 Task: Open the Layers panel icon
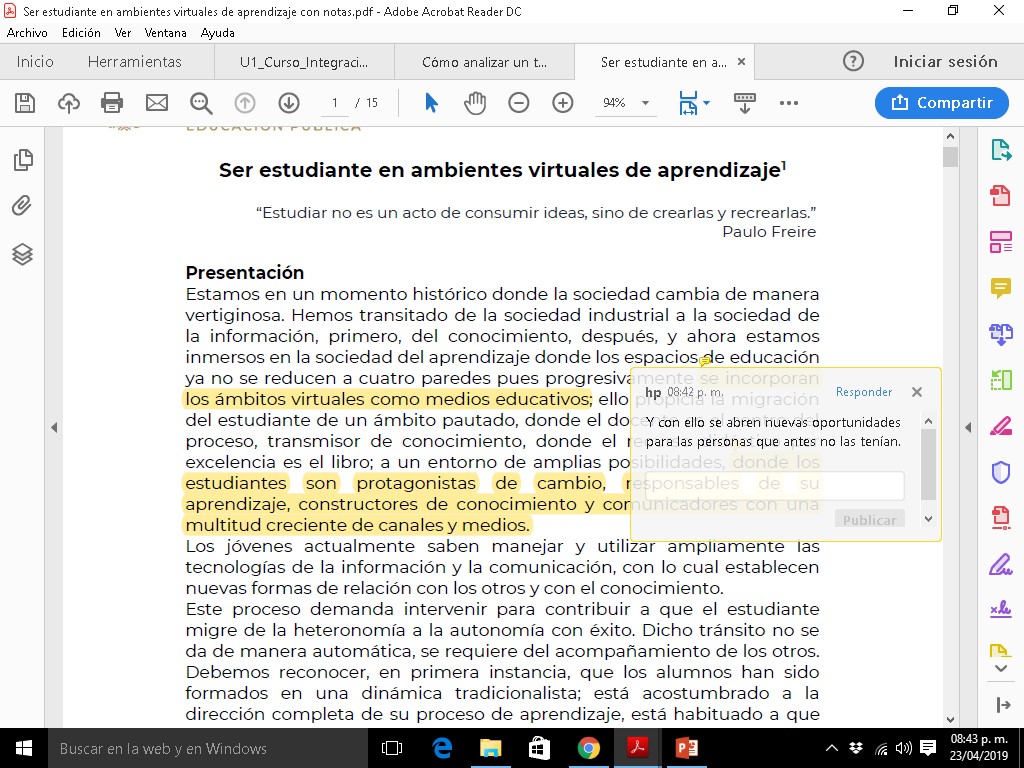[22, 254]
